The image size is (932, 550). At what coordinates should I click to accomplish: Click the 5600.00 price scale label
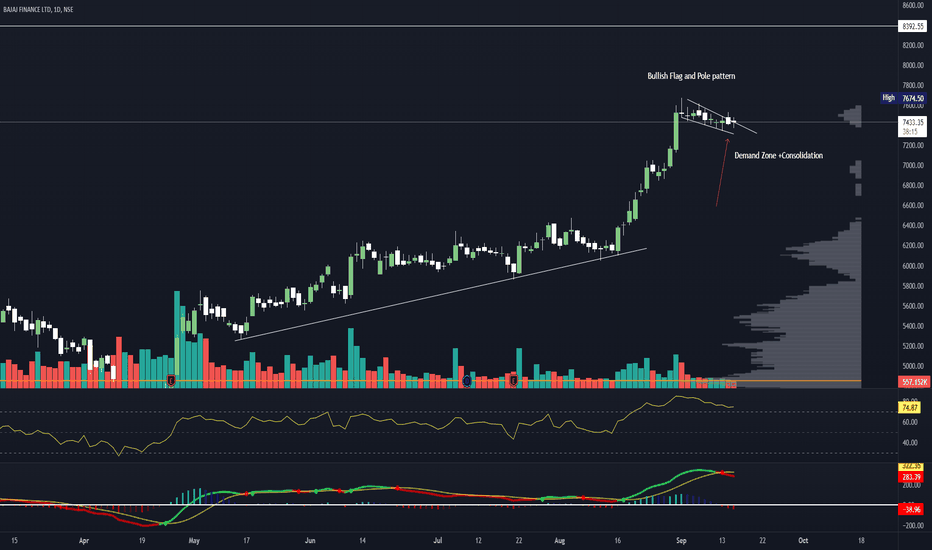point(913,306)
